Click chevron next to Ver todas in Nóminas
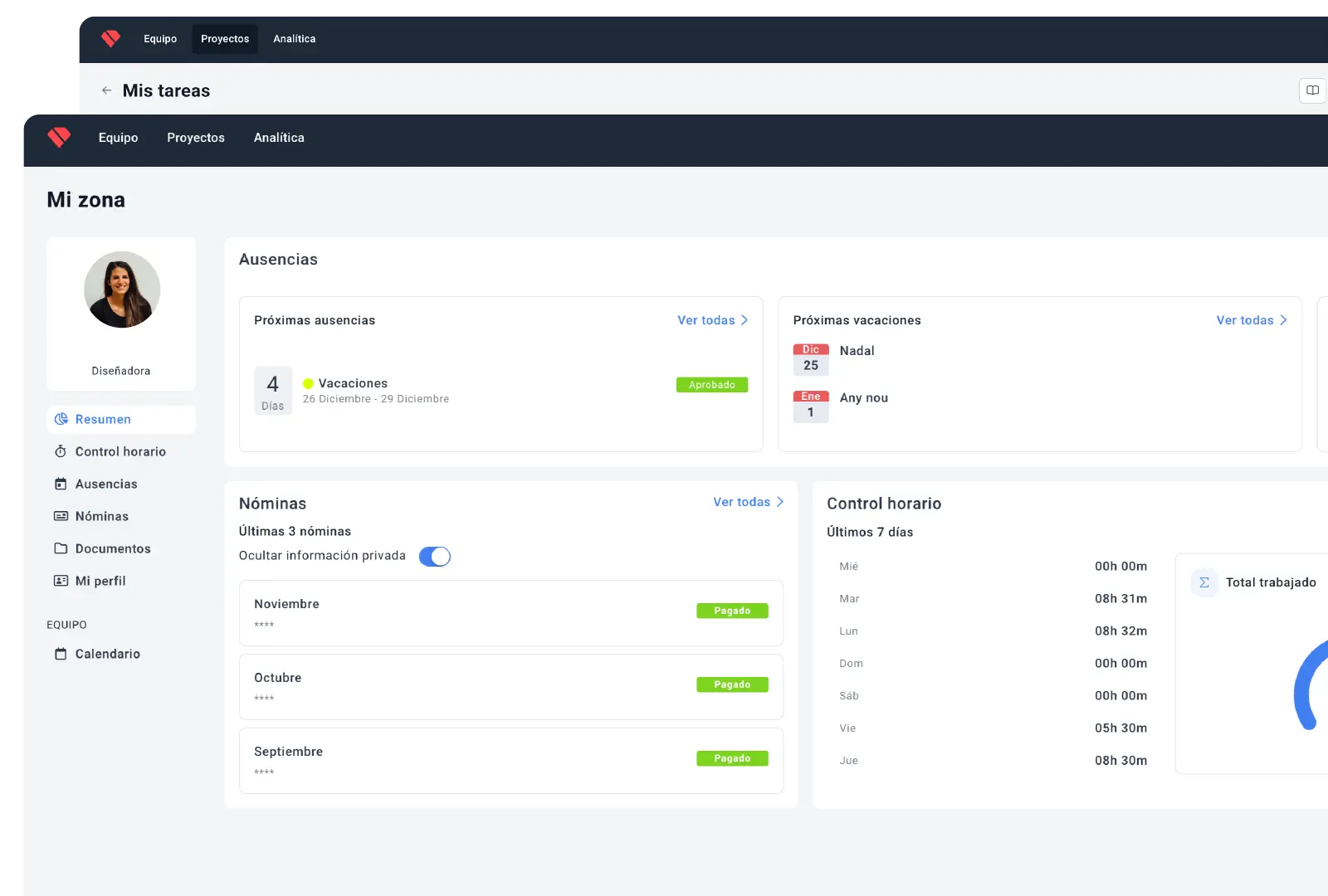Screen dimensions: 1328x896 780,502
